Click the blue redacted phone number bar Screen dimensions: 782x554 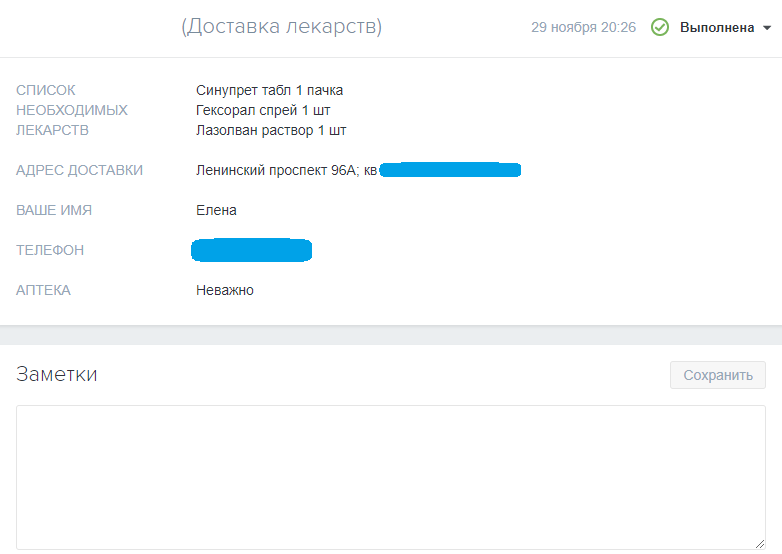[251, 250]
